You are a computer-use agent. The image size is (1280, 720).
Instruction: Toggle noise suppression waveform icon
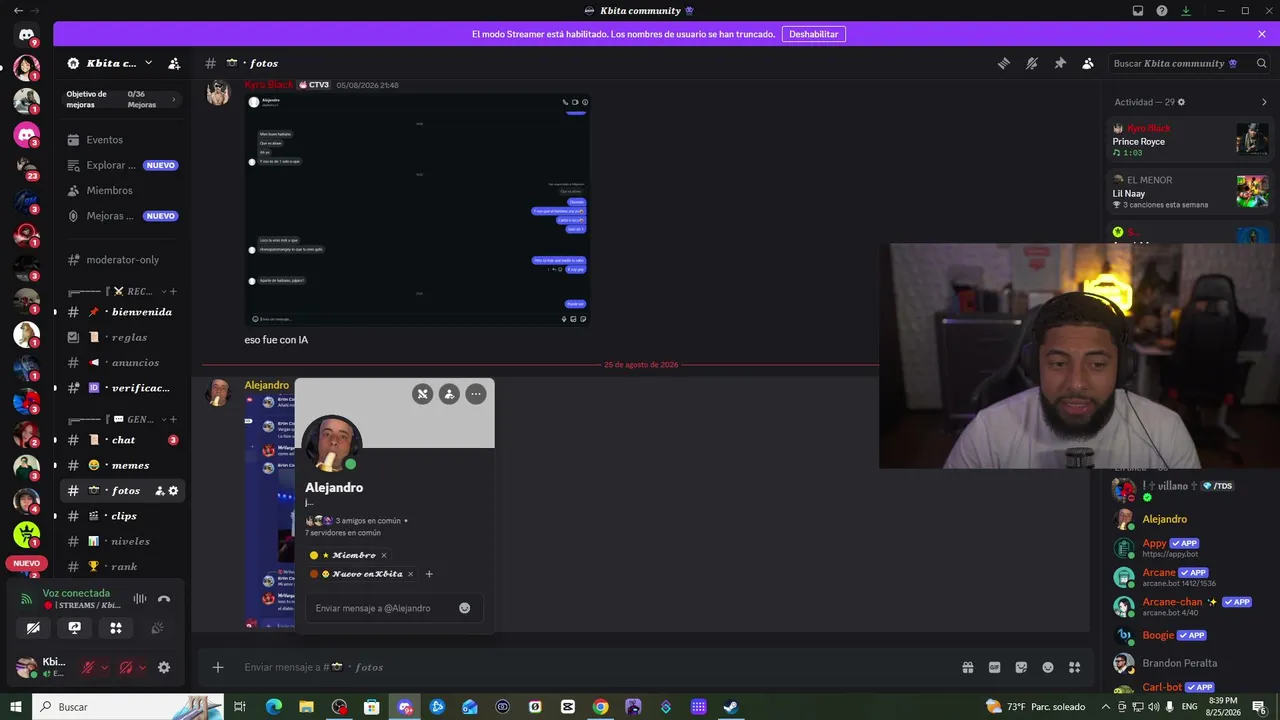(140, 599)
